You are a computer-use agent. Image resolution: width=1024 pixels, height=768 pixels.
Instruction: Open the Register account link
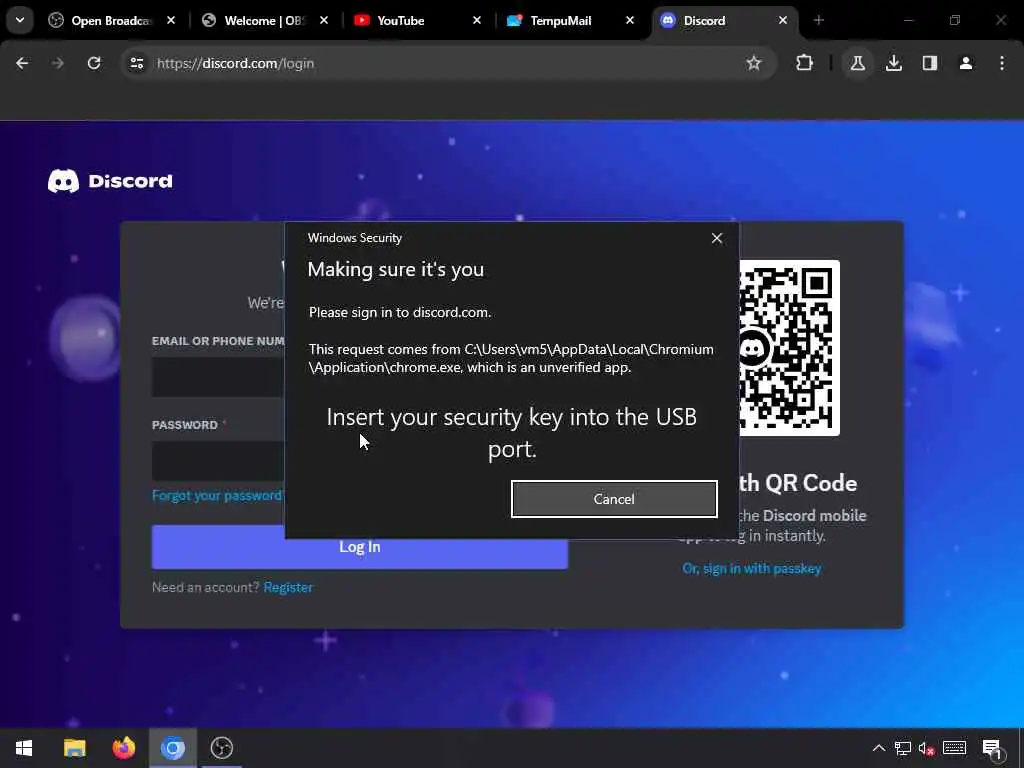point(288,587)
